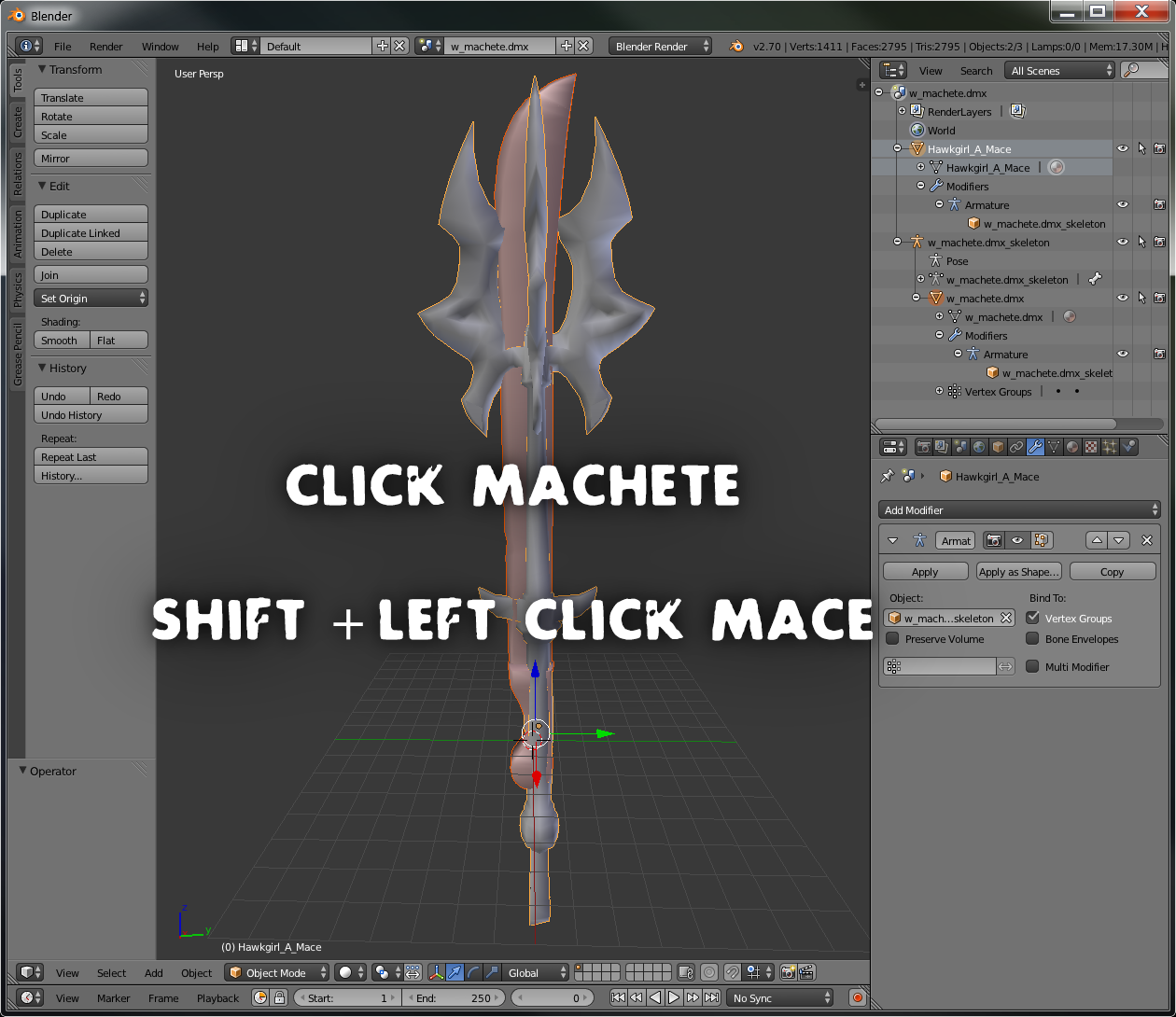The height and width of the screenshot is (1017, 1176).
Task: Click the current frame number field
Action: (553, 997)
